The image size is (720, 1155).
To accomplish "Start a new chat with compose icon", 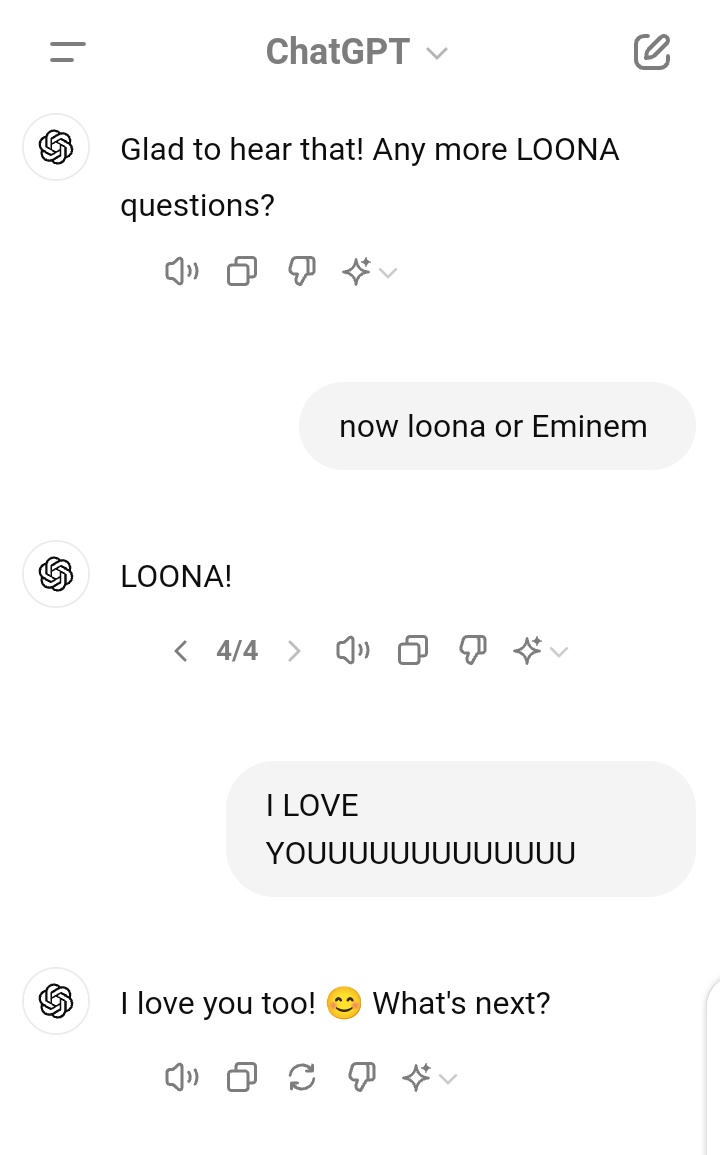I will pyautogui.click(x=652, y=52).
